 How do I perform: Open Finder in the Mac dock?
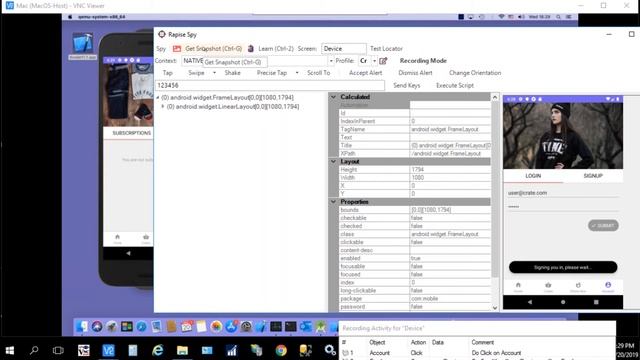[82, 327]
